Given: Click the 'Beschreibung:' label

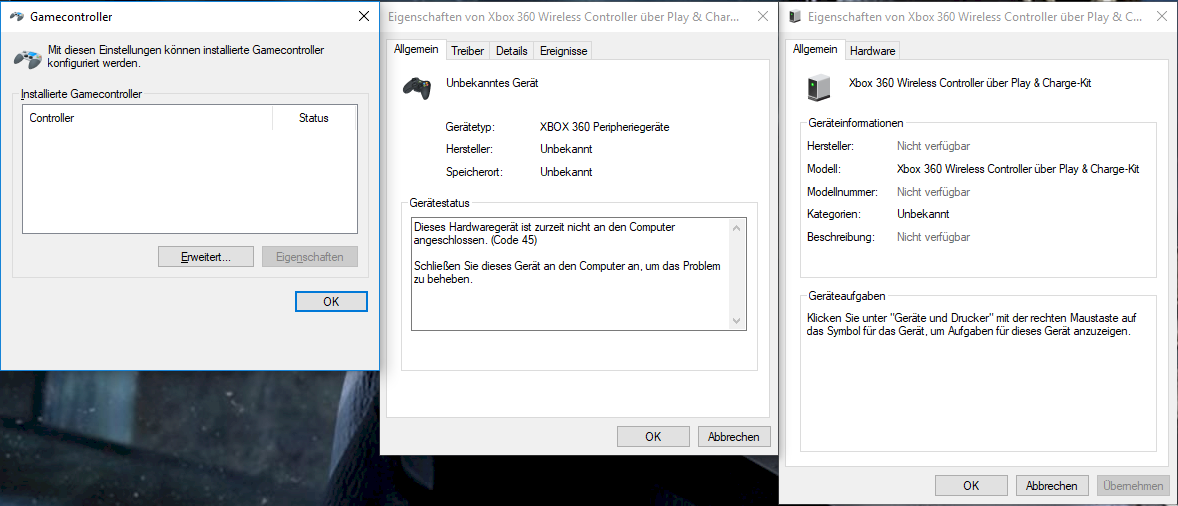Looking at the screenshot, I should pos(841,237).
